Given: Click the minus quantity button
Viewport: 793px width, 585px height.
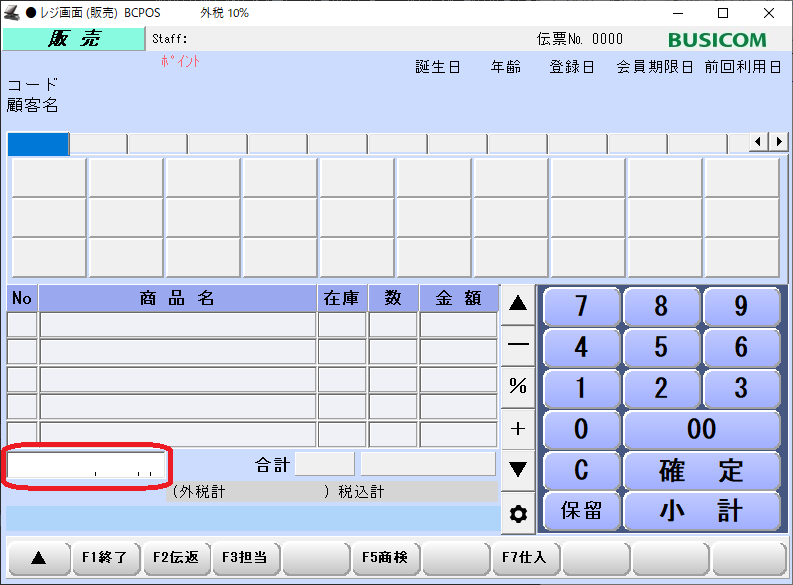Looking at the screenshot, I should 518,344.
